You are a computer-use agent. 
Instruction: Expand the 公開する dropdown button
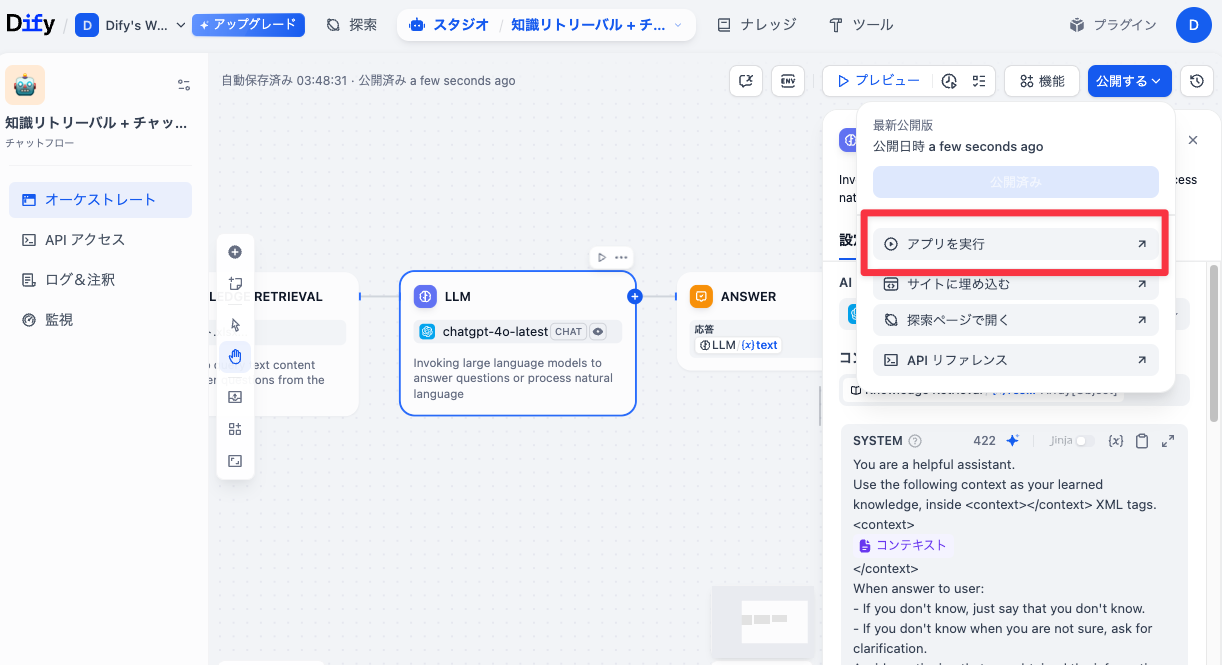click(x=1129, y=81)
